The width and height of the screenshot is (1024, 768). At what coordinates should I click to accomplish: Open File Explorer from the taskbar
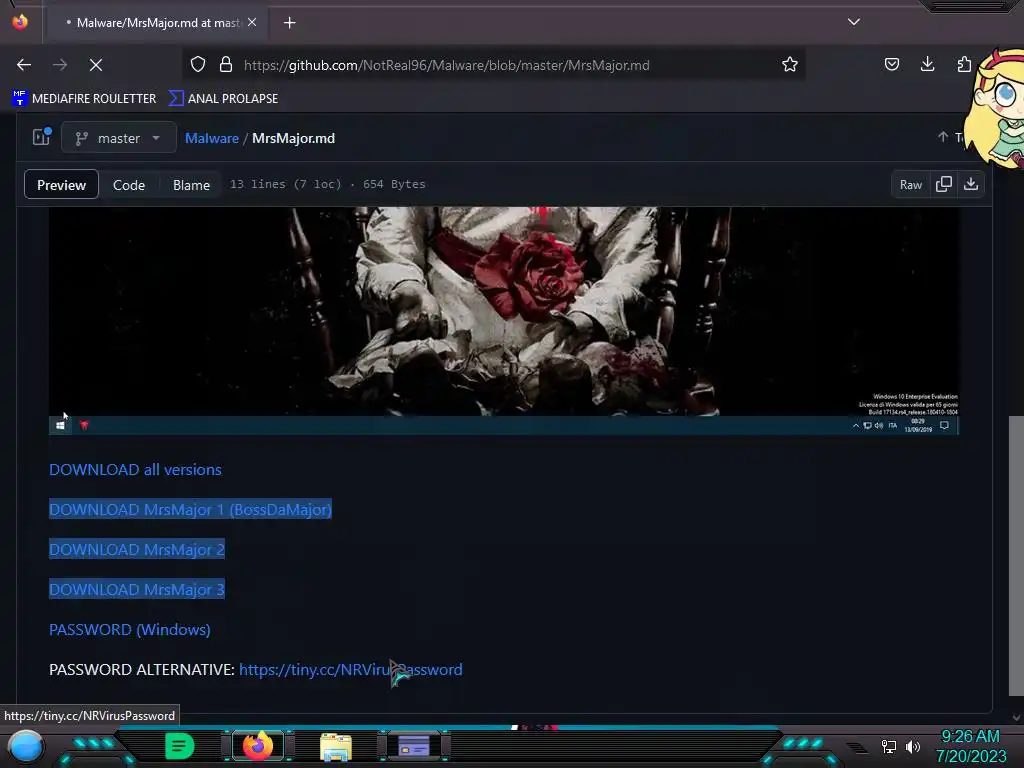click(336, 746)
